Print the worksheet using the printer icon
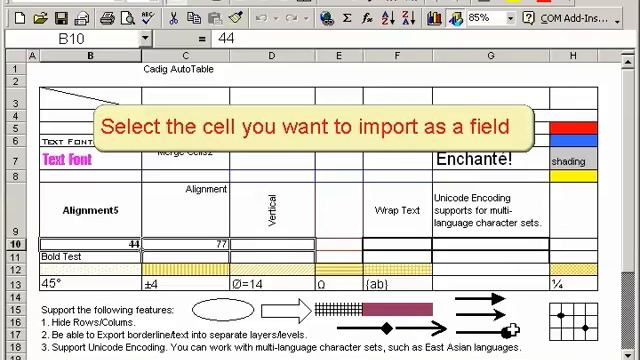 tap(107, 18)
